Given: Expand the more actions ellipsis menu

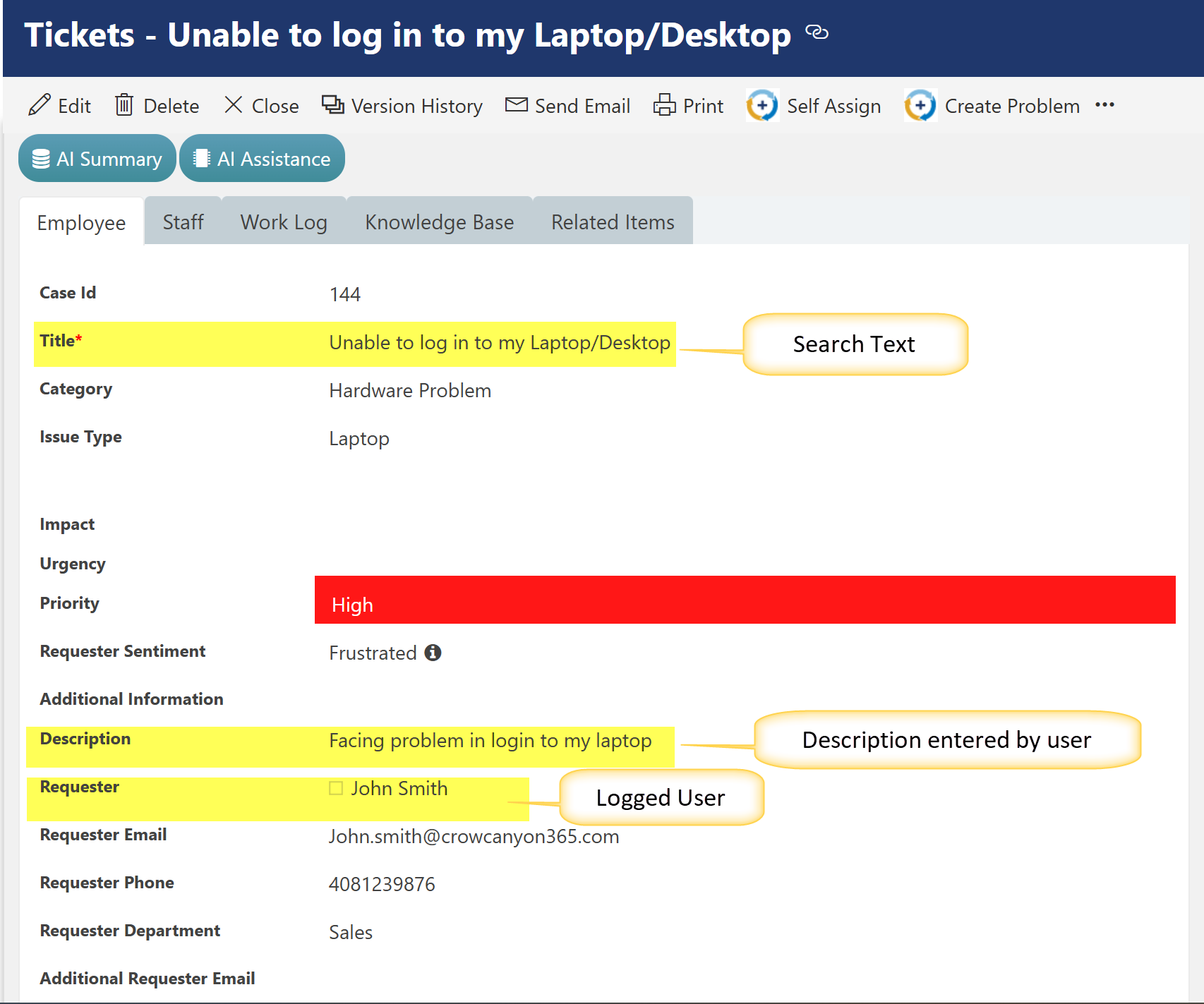Looking at the screenshot, I should click(x=1104, y=105).
